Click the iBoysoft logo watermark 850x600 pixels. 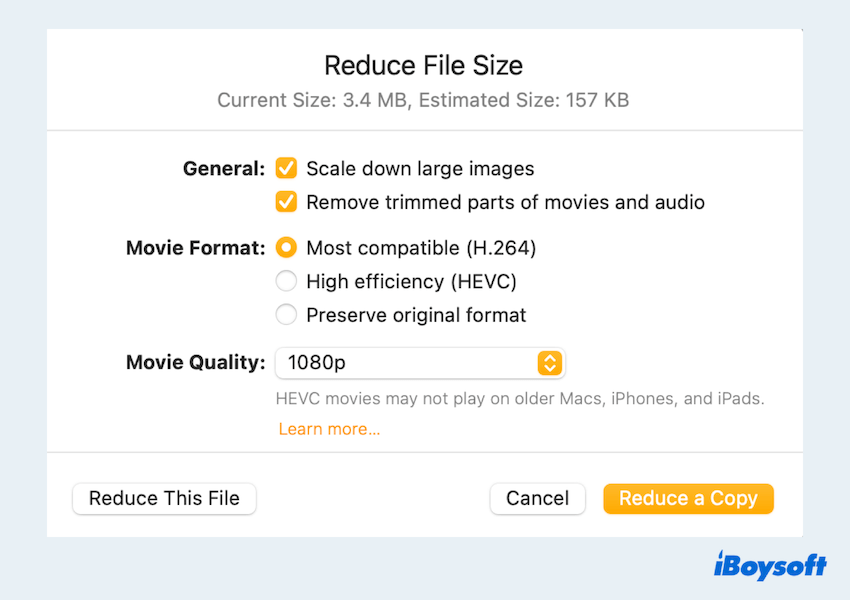pyautogui.click(x=770, y=566)
